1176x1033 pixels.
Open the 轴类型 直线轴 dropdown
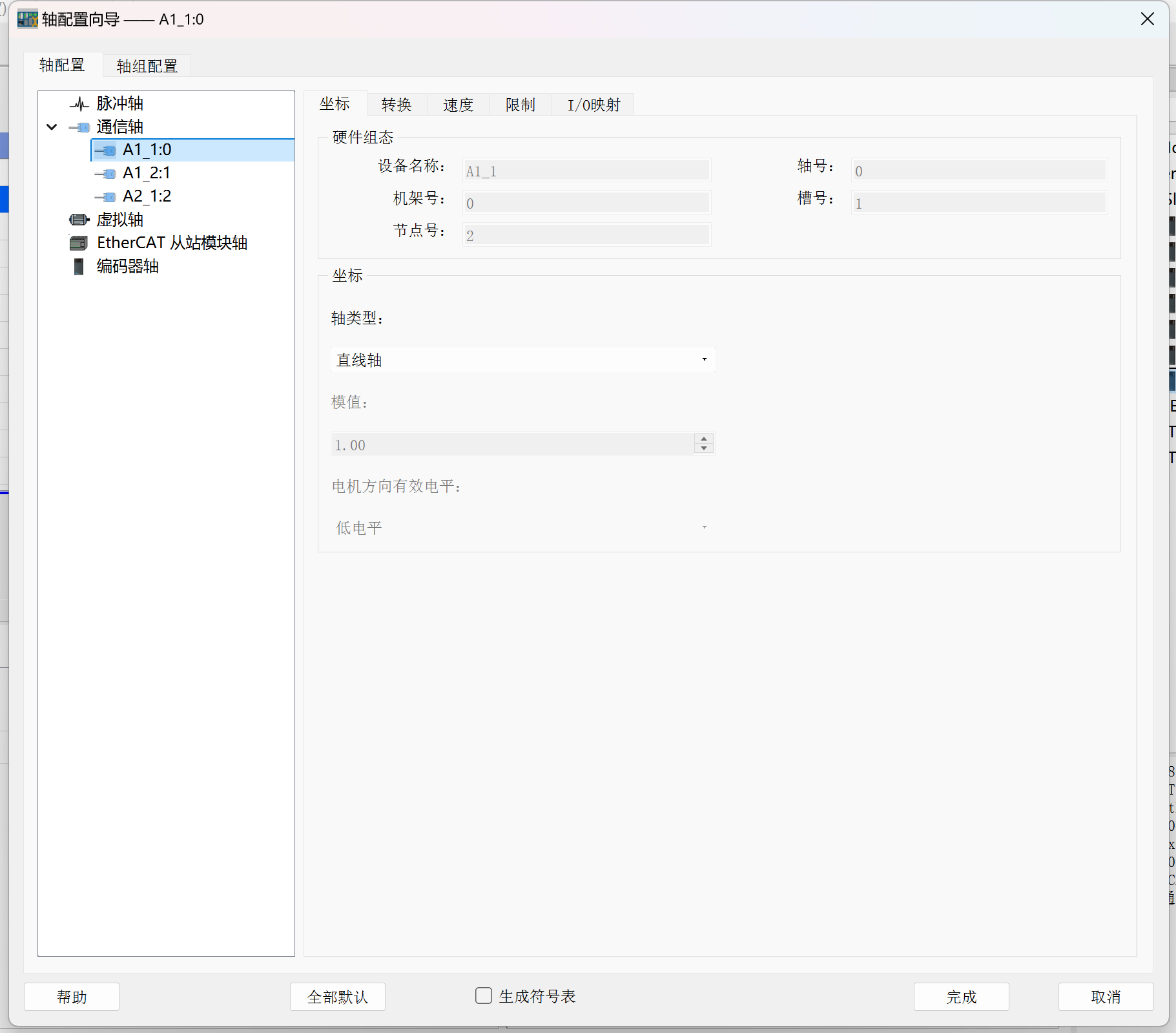[x=522, y=360]
